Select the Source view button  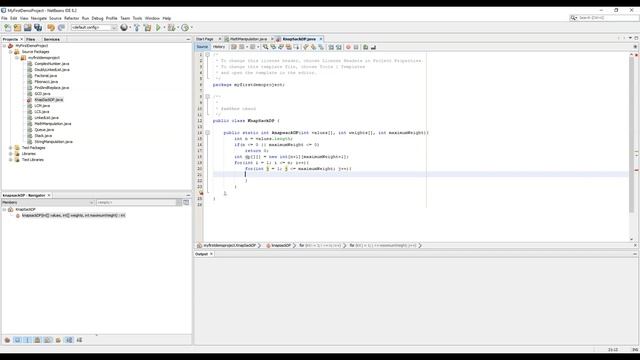pyautogui.click(x=202, y=47)
